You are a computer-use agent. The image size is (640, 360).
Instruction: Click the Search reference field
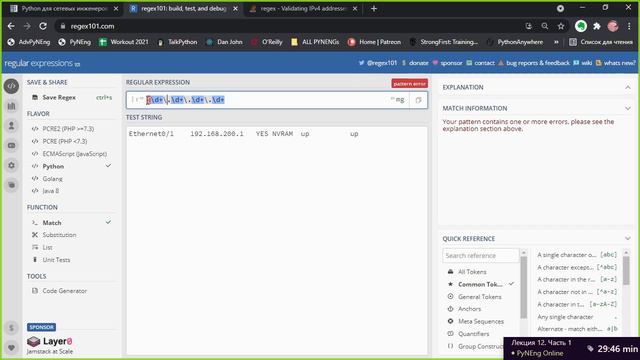click(x=480, y=256)
